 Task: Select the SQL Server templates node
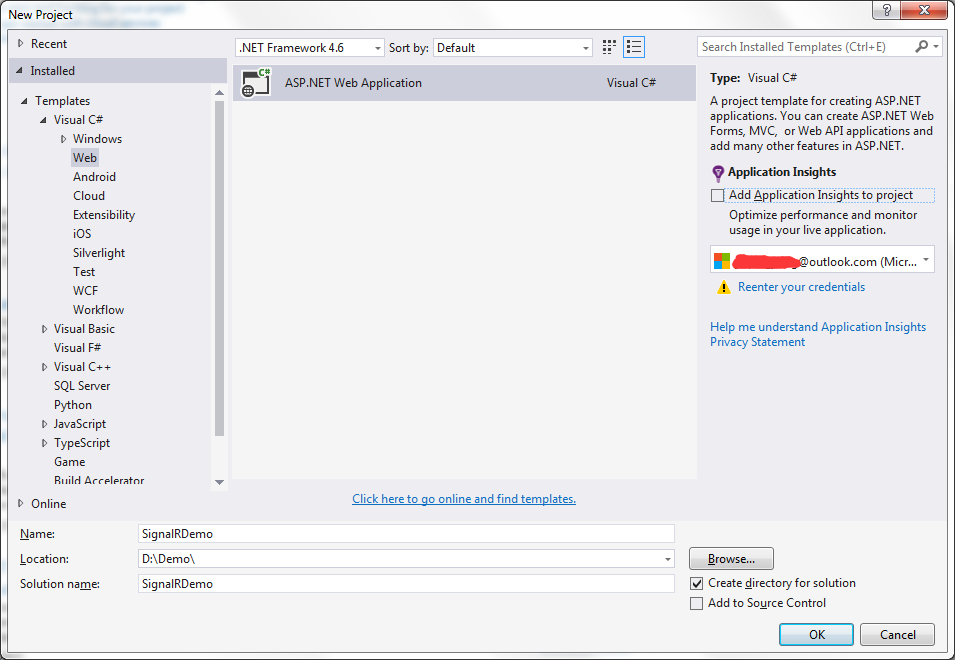coord(82,385)
